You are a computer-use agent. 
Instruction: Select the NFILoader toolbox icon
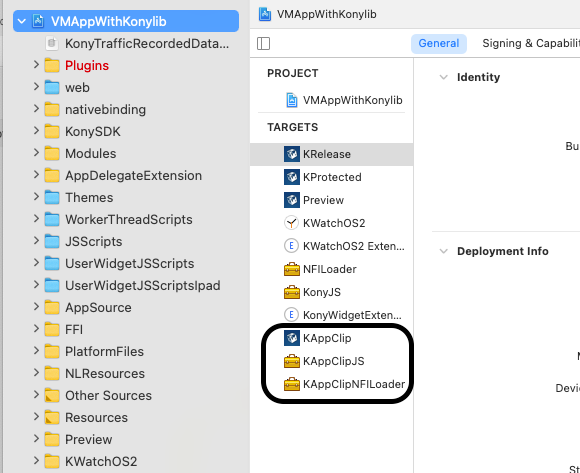pyautogui.click(x=291, y=269)
